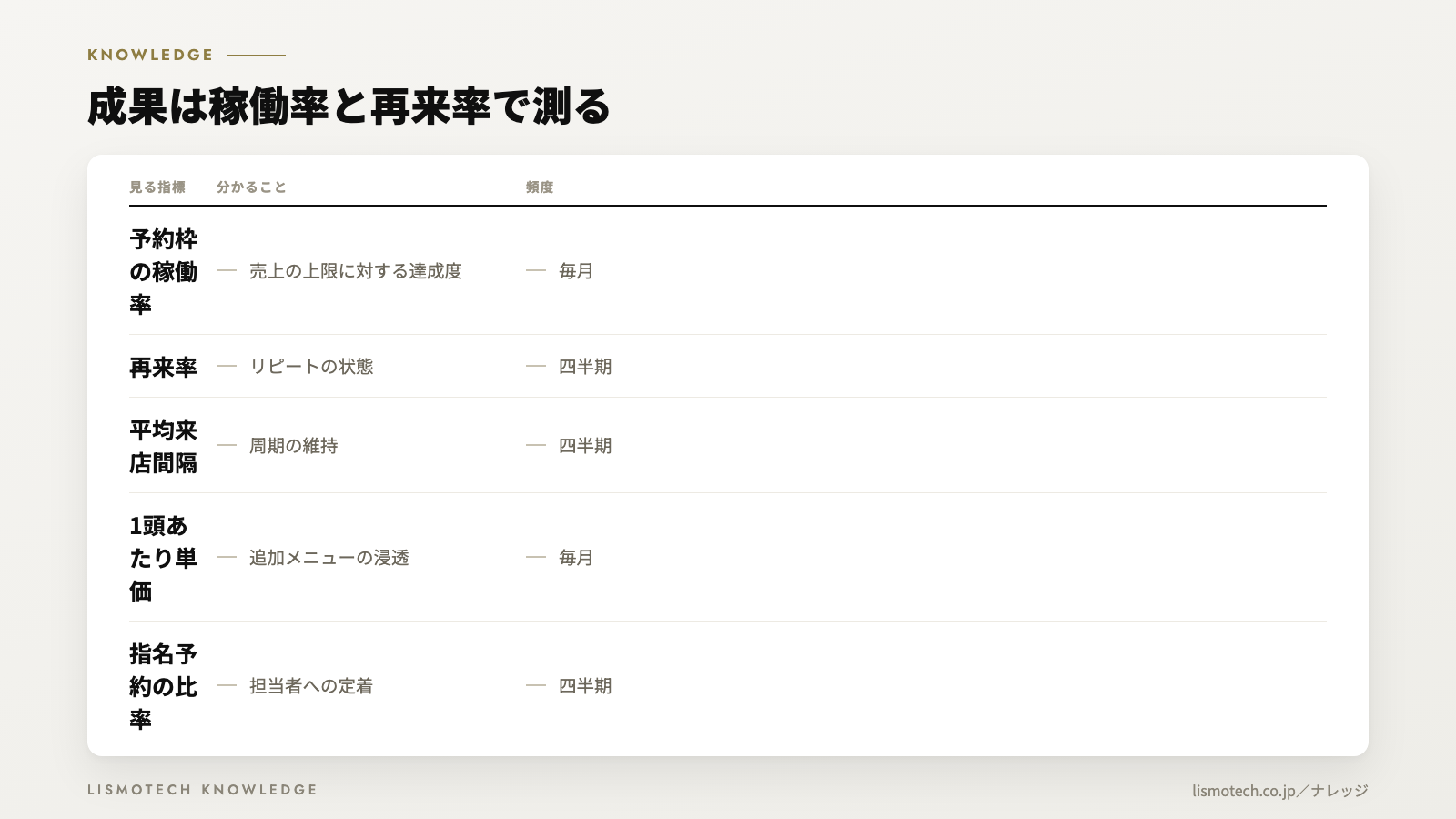The height and width of the screenshot is (819, 1456).
Task: Click the 見る指標 column header
Action: pyautogui.click(x=157, y=187)
